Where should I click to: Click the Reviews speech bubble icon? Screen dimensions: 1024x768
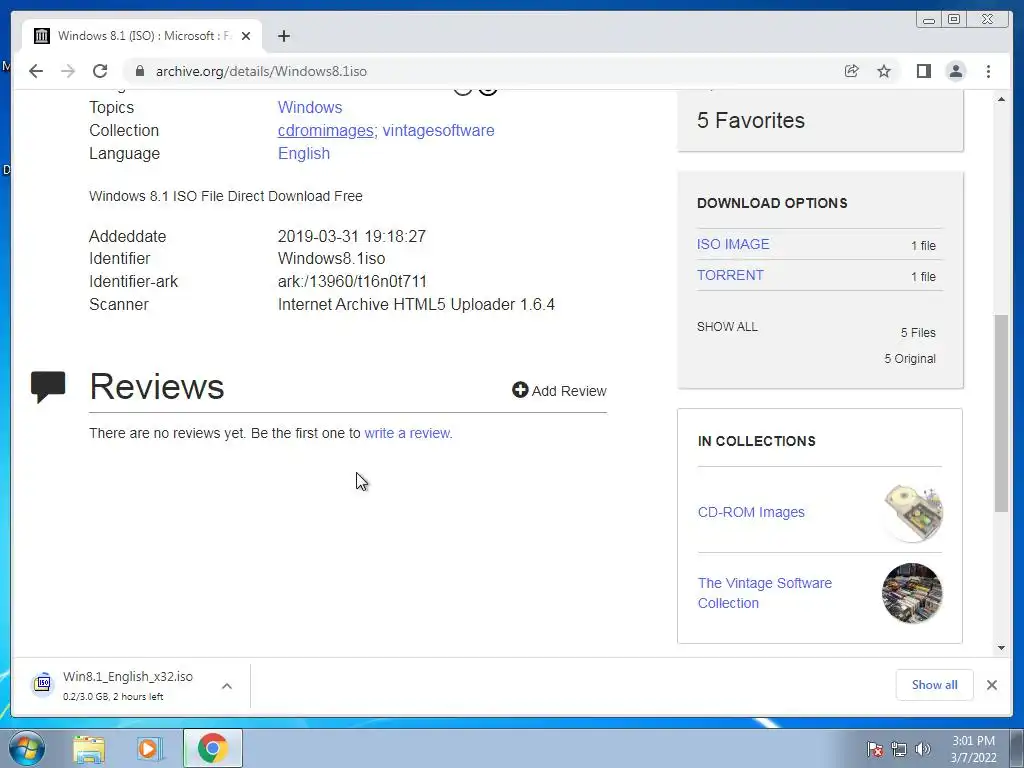(48, 387)
